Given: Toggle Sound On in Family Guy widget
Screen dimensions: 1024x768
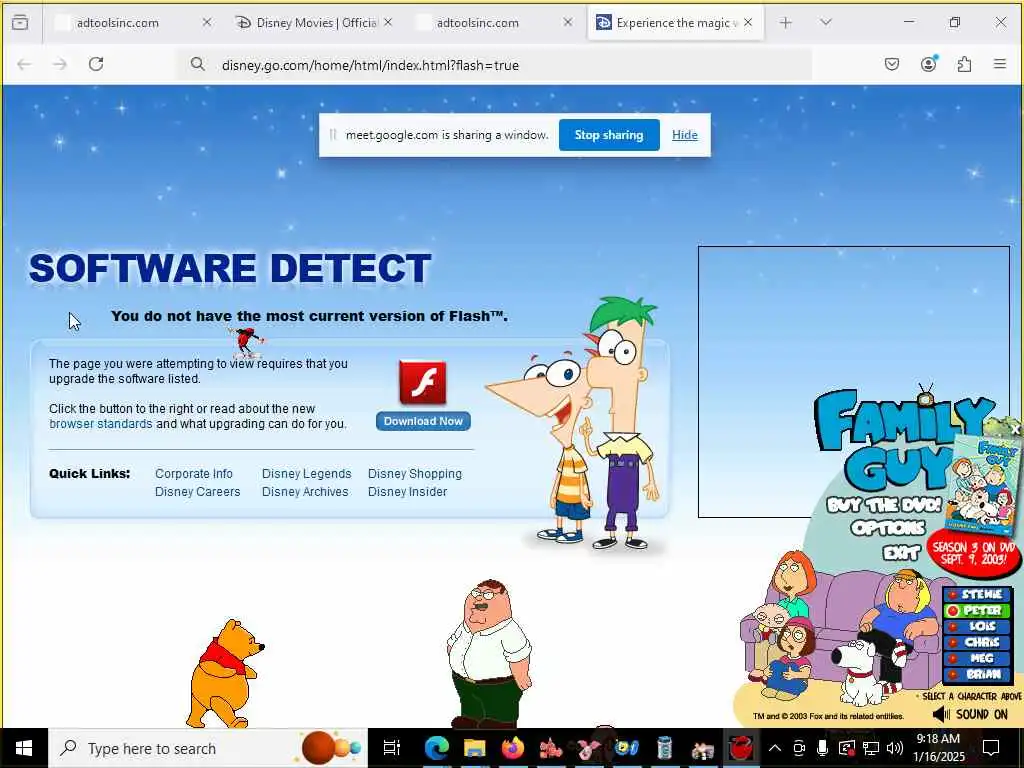Looking at the screenshot, I should pos(970,714).
